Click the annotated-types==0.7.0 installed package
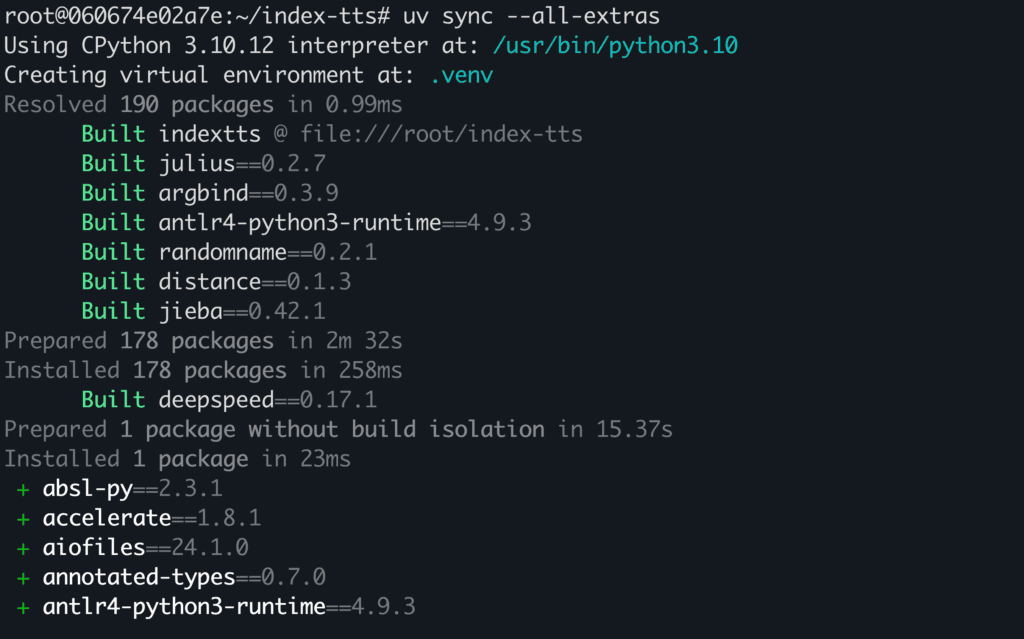This screenshot has height=639, width=1024. [183, 577]
